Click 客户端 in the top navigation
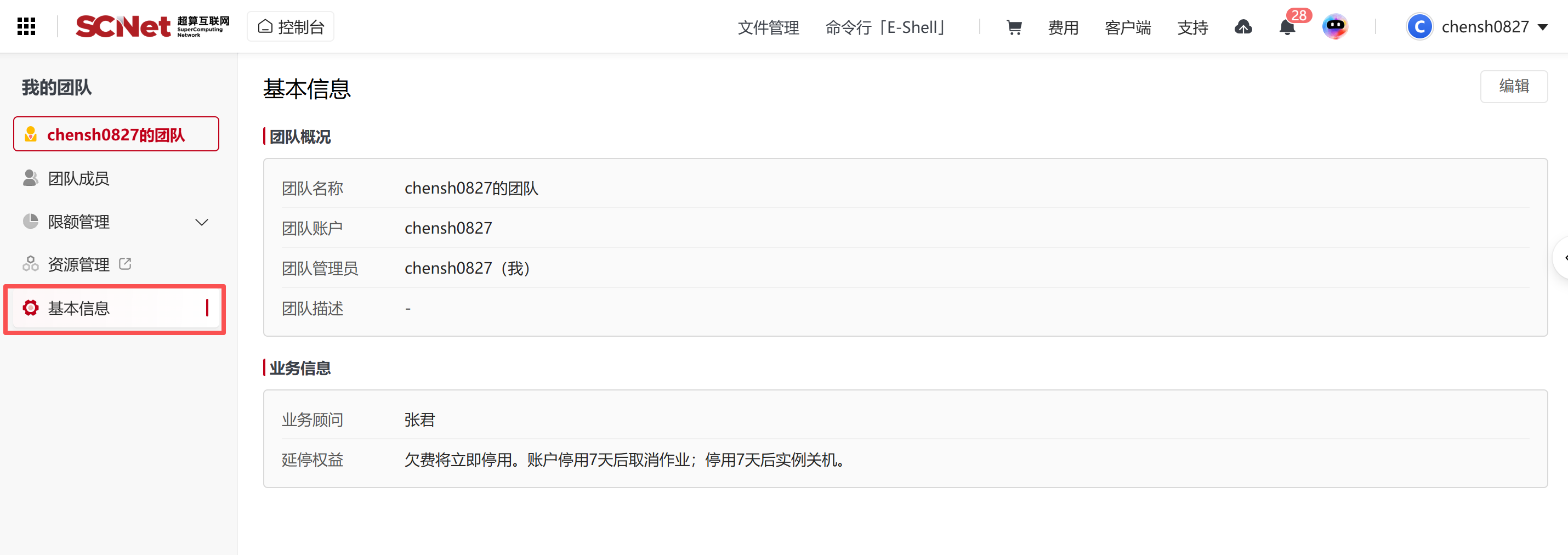The width and height of the screenshot is (1568, 555). pyautogui.click(x=1127, y=27)
